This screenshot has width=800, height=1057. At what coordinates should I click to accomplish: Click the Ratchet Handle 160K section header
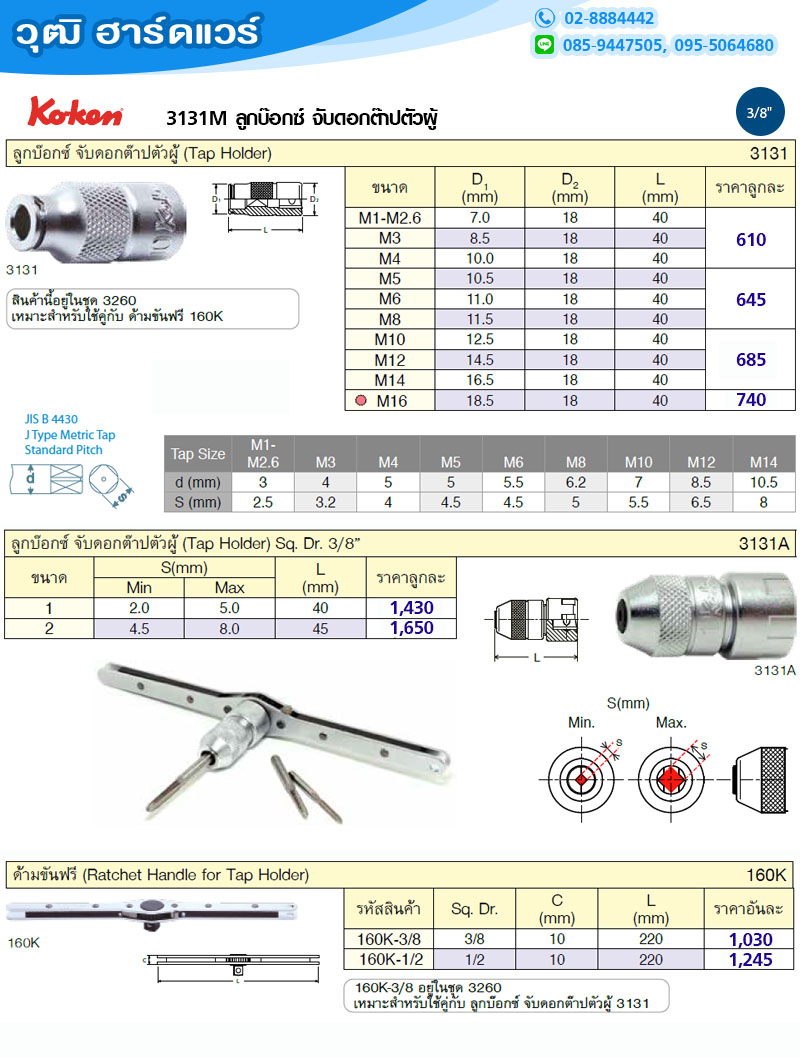tap(400, 874)
